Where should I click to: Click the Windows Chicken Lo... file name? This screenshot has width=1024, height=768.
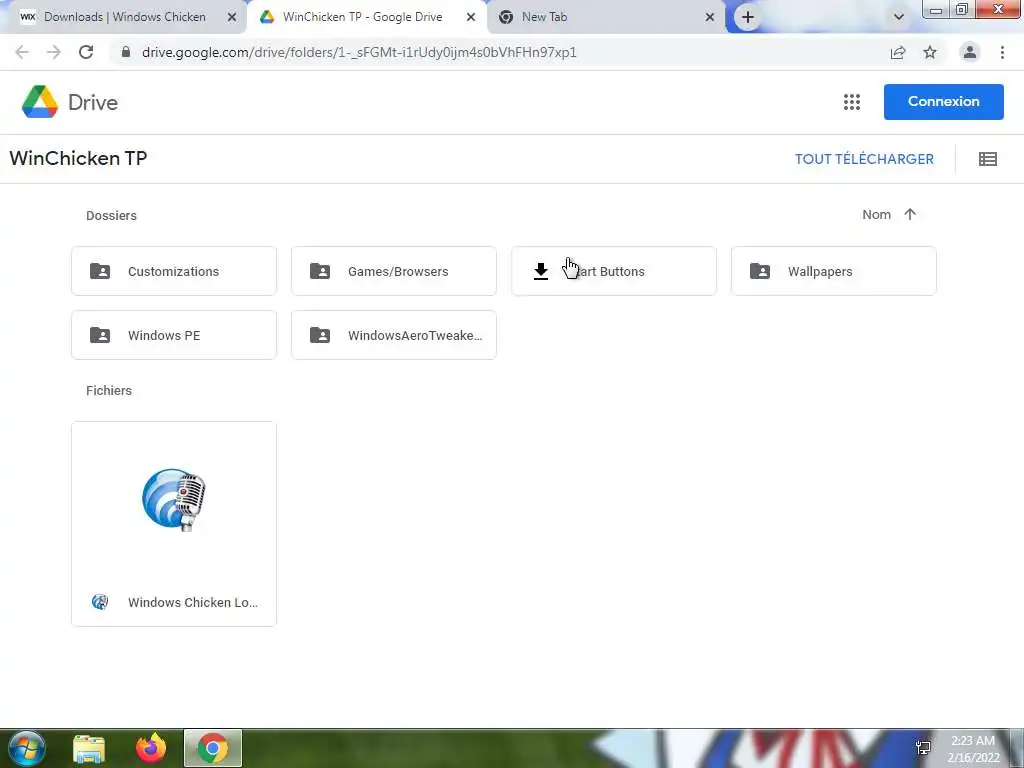pos(193,602)
